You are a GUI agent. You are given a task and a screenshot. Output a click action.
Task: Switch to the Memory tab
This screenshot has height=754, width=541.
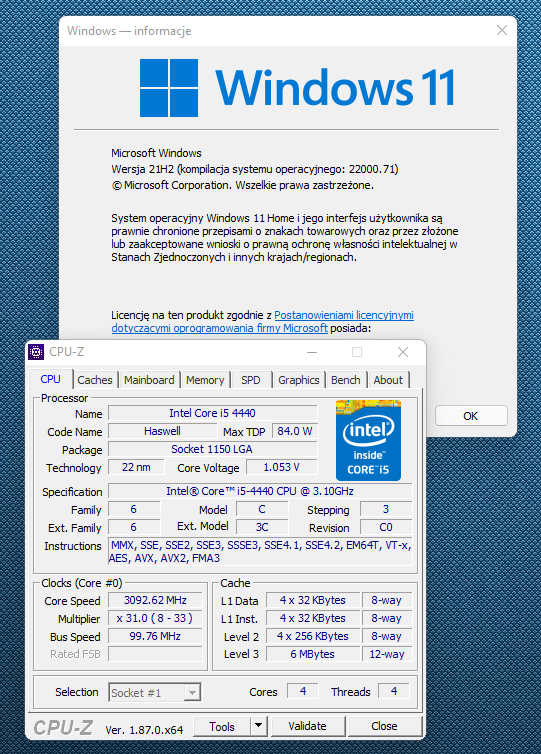tap(205, 380)
